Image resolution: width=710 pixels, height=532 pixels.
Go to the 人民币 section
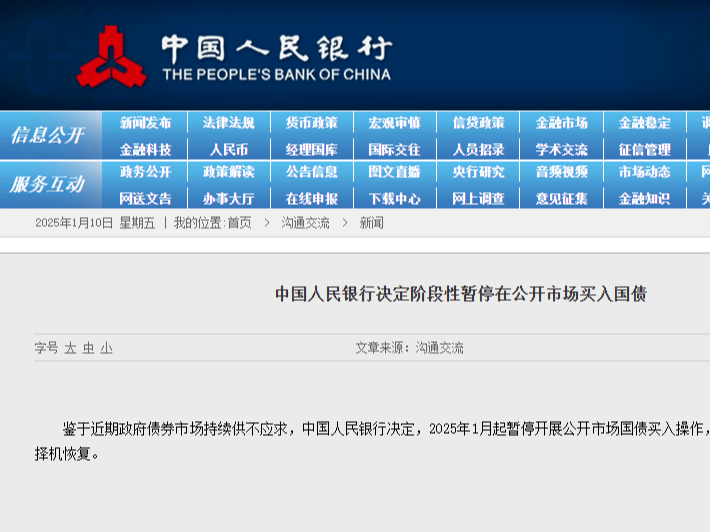coord(229,149)
